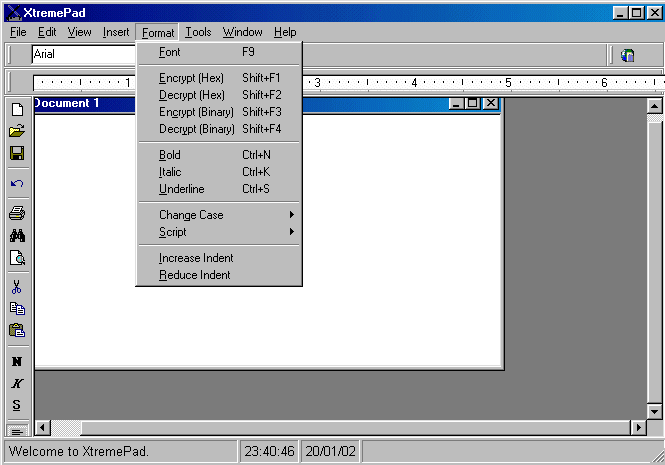Image resolution: width=665 pixels, height=465 pixels.
Task: Click the vertical scrollbar up arrow
Action: (x=654, y=106)
